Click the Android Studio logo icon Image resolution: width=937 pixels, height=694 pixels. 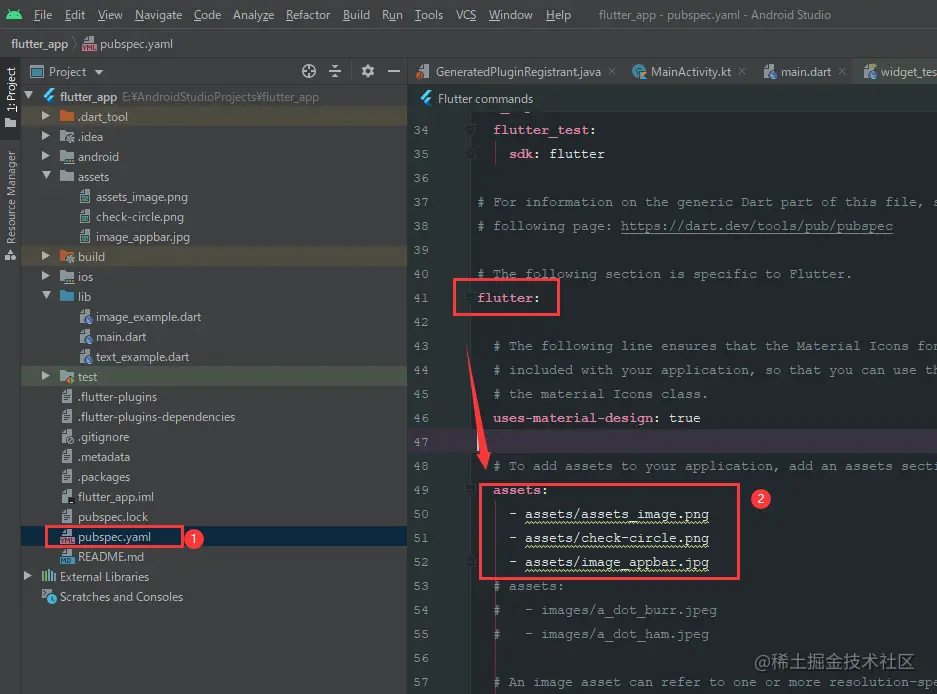click(14, 15)
